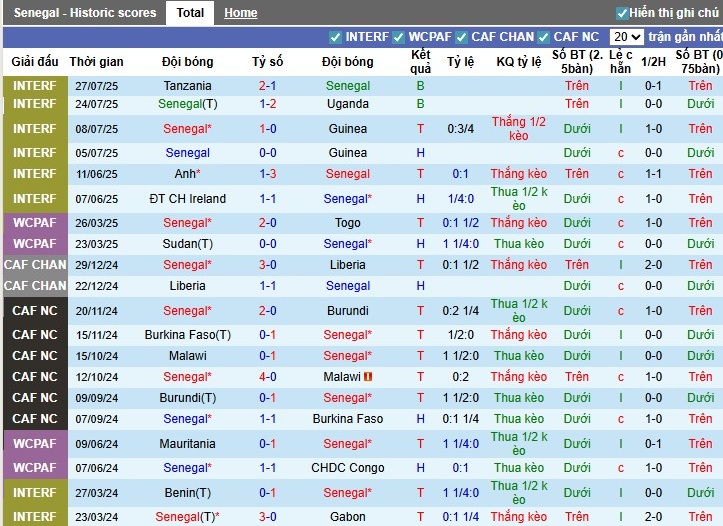Click odds 0:2 1/4 in the Burundi row
Viewport: 723px width, 526px height.
(x=461, y=311)
